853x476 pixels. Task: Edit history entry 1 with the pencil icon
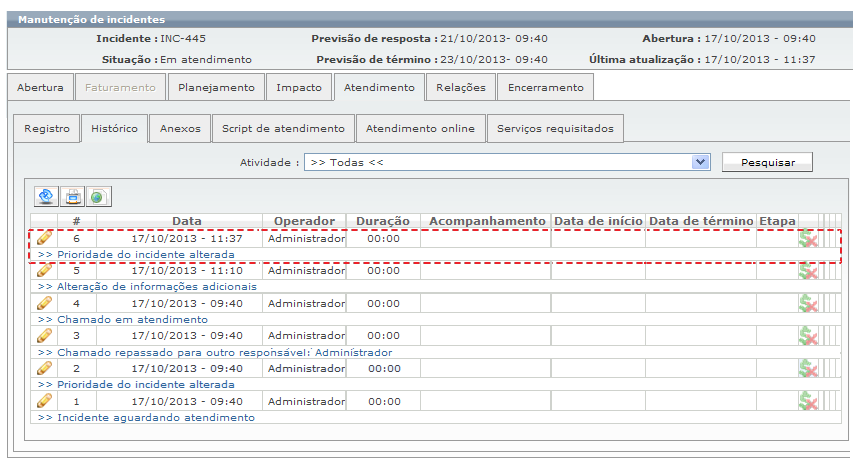tap(45, 401)
